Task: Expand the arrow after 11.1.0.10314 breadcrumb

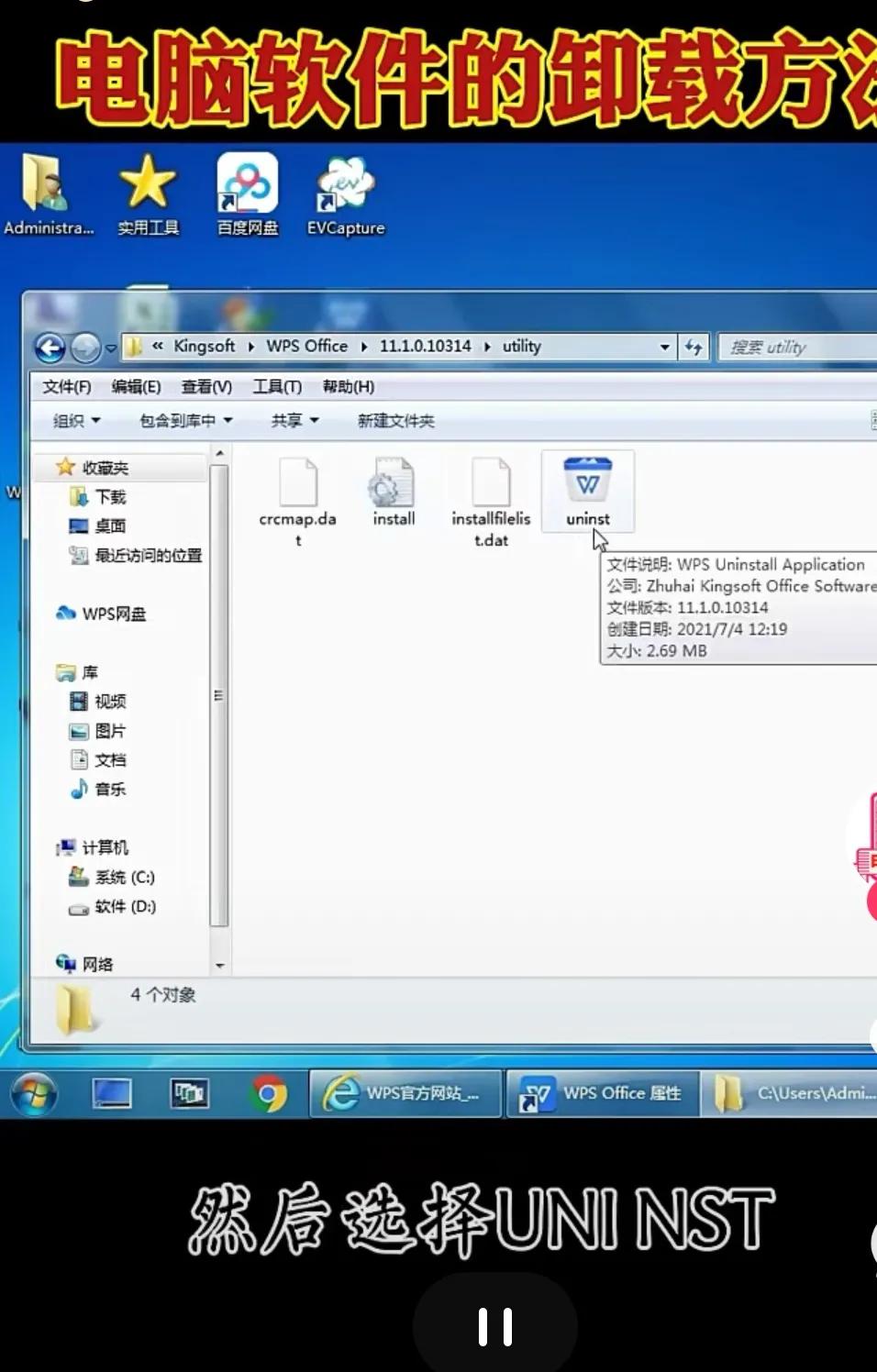Action: 487,347
